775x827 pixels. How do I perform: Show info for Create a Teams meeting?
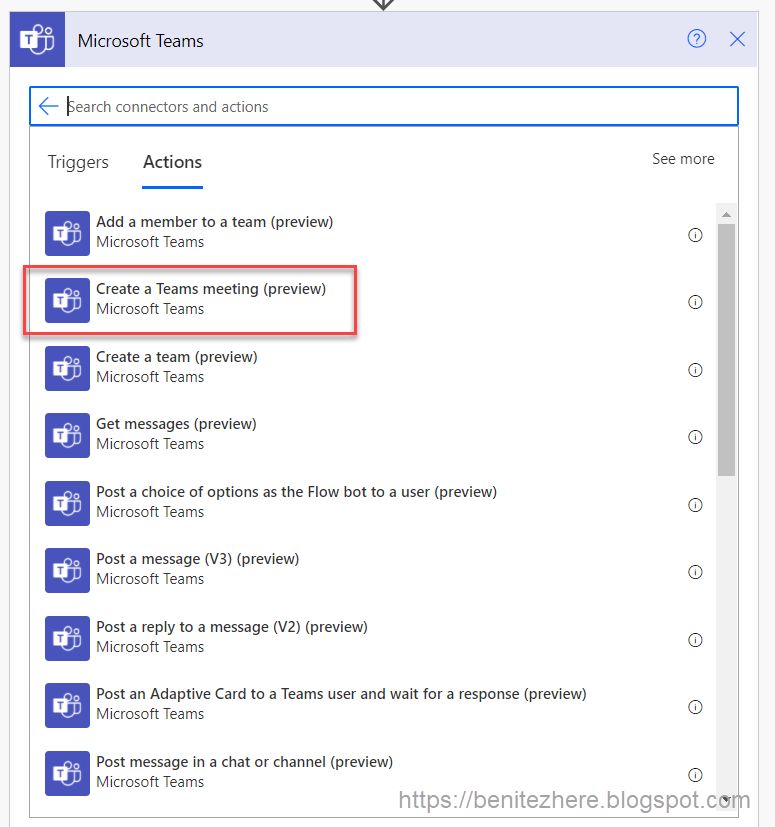[695, 302]
